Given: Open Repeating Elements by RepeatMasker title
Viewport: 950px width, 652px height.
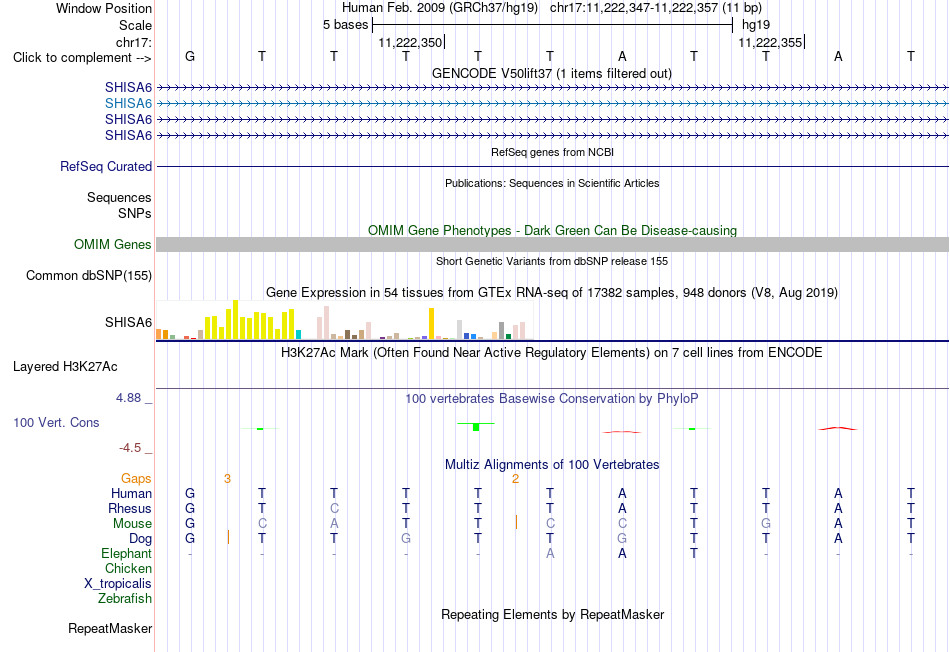Looking at the screenshot, I should click(552, 614).
